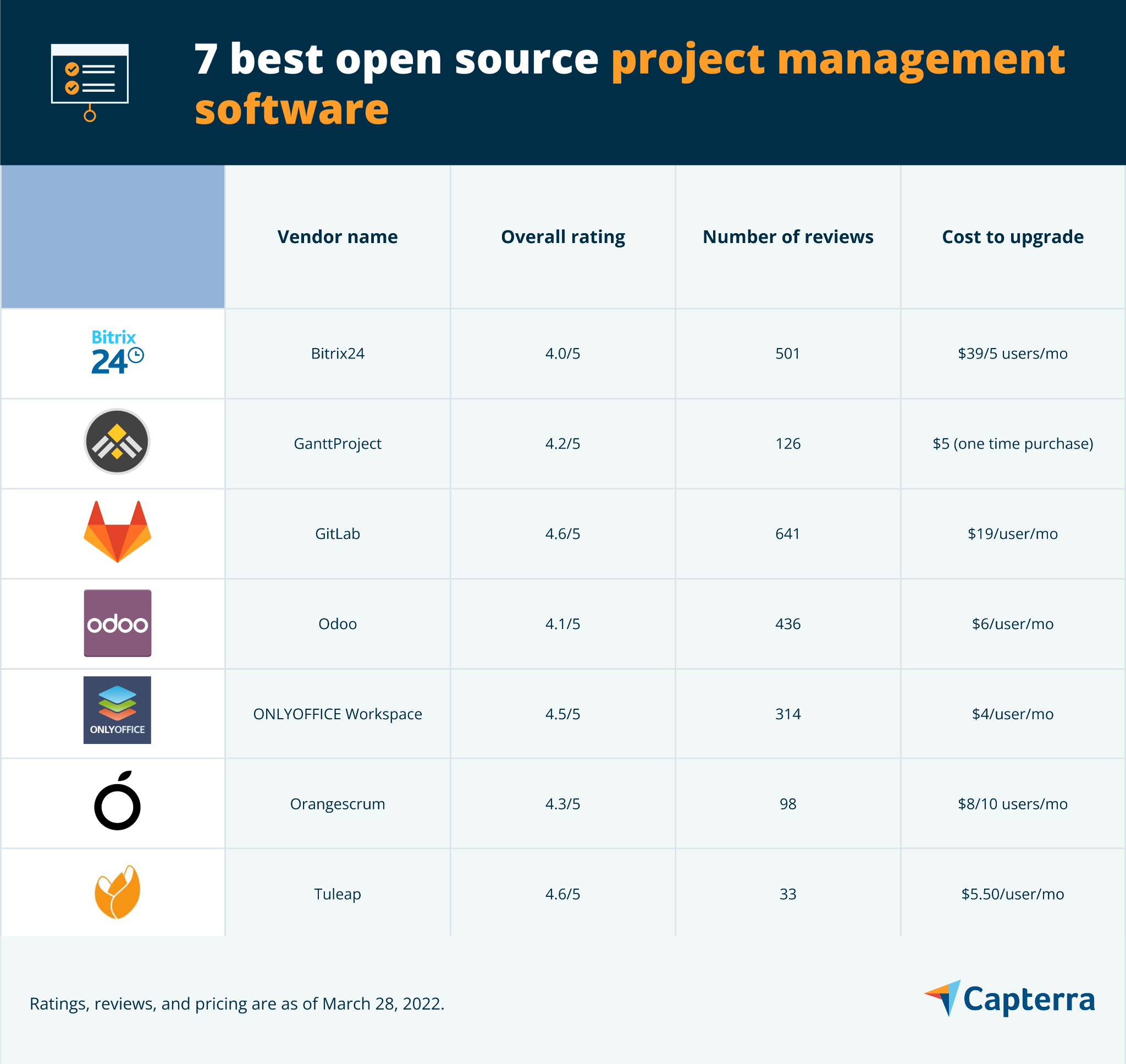Click the $39/5 users/mo price cell

coord(1012,354)
